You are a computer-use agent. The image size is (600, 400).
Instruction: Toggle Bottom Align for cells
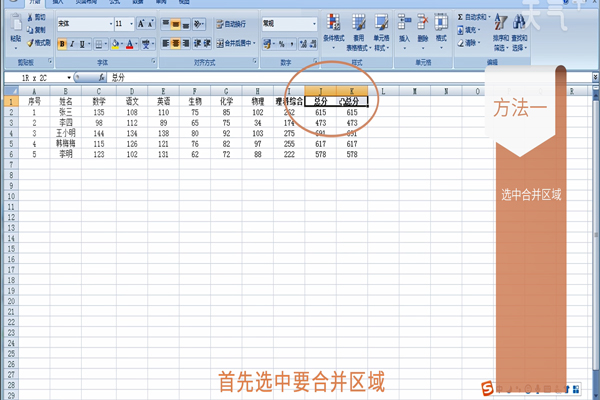pyautogui.click(x=185, y=24)
